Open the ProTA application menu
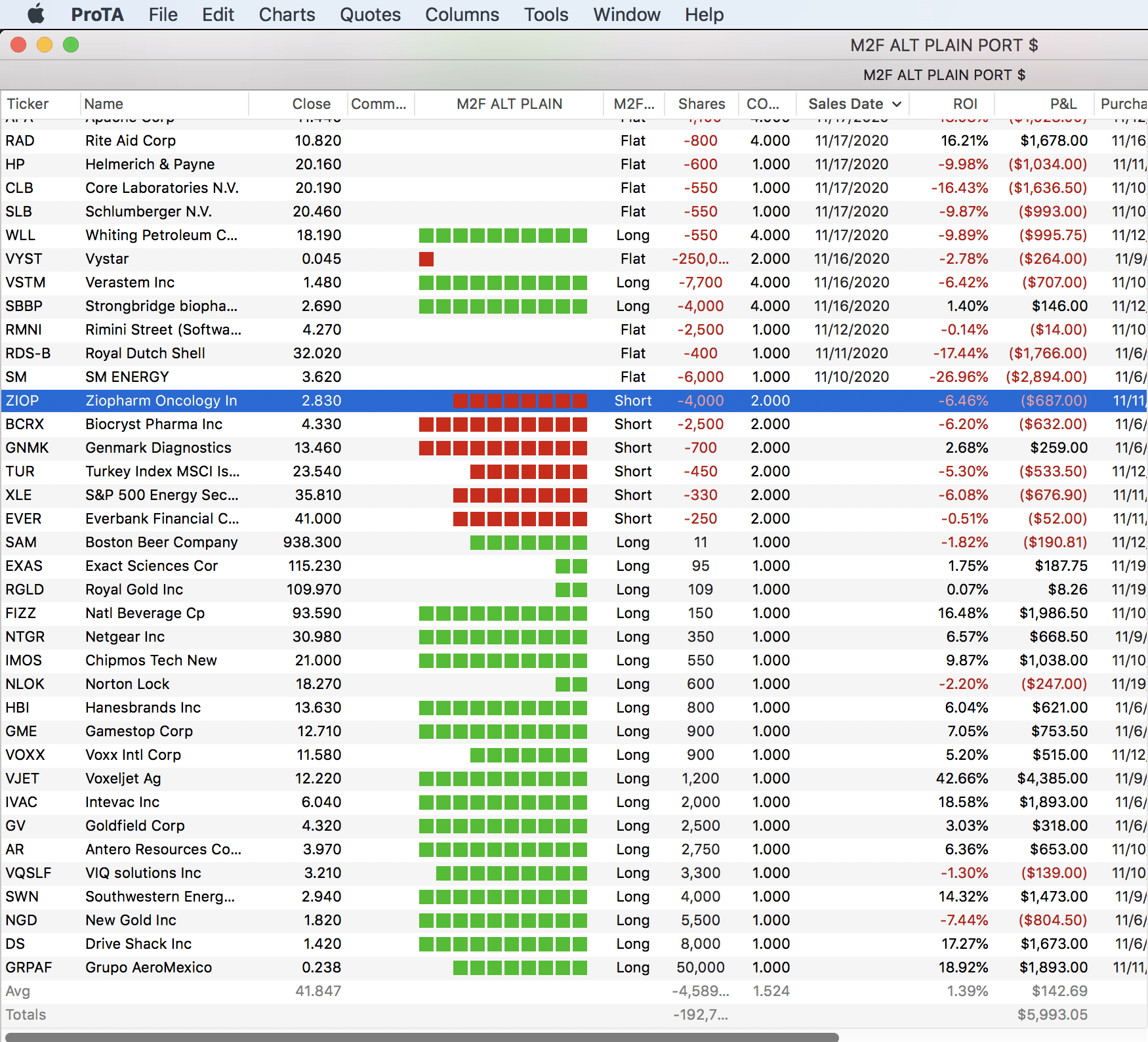The image size is (1148, 1042). point(97,14)
